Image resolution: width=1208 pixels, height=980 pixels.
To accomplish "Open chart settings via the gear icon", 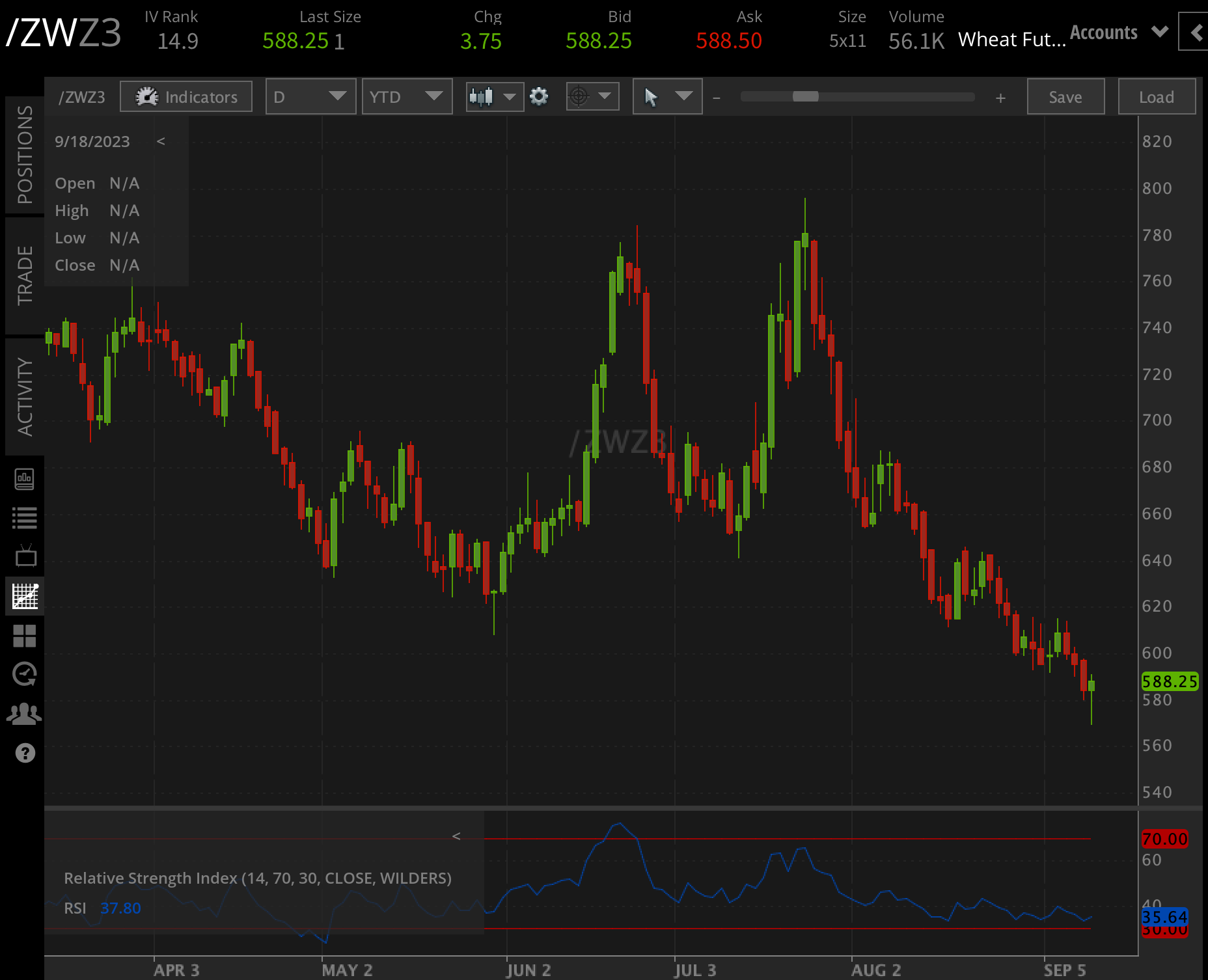I will click(539, 96).
